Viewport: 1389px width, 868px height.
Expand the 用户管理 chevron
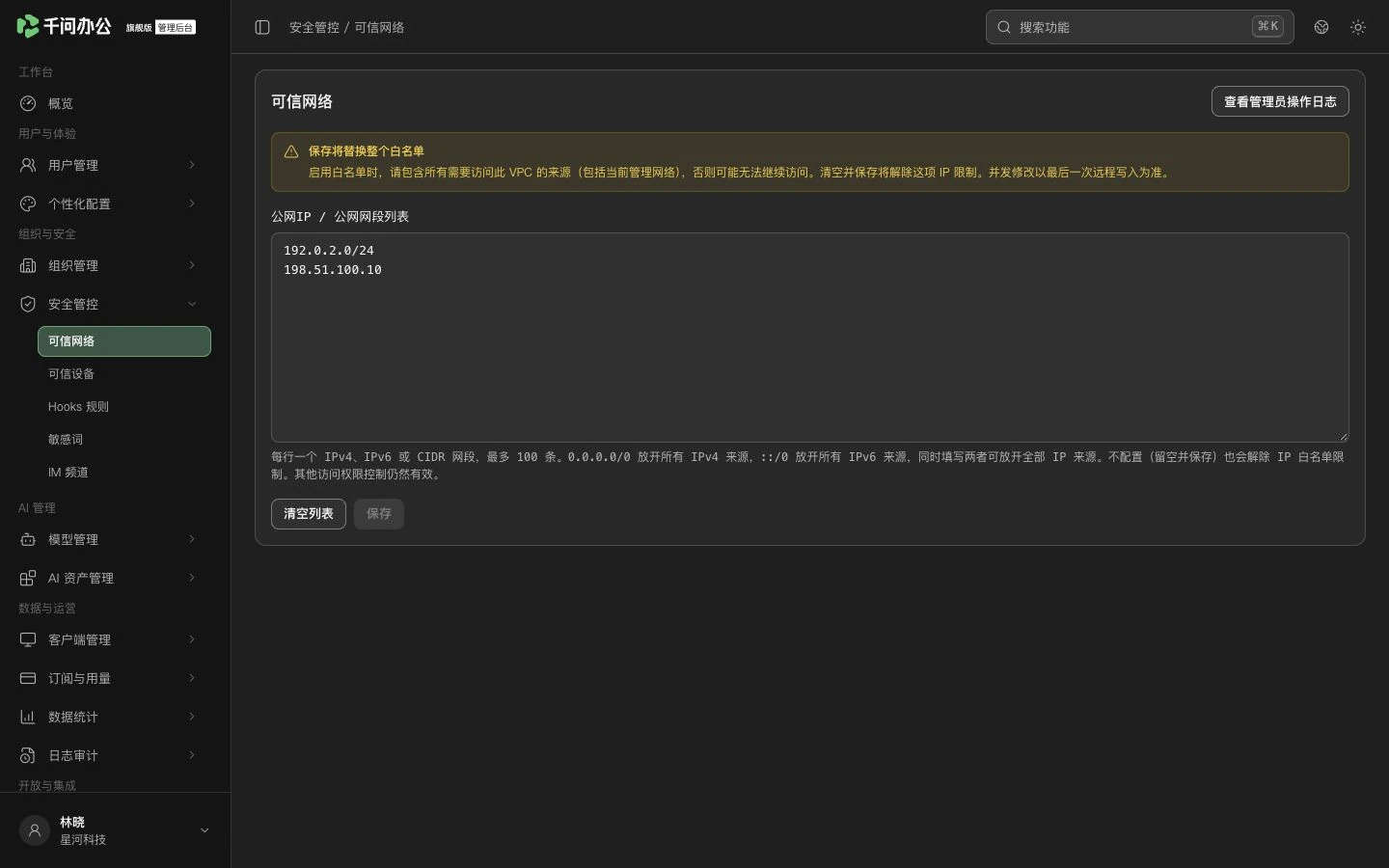192,165
